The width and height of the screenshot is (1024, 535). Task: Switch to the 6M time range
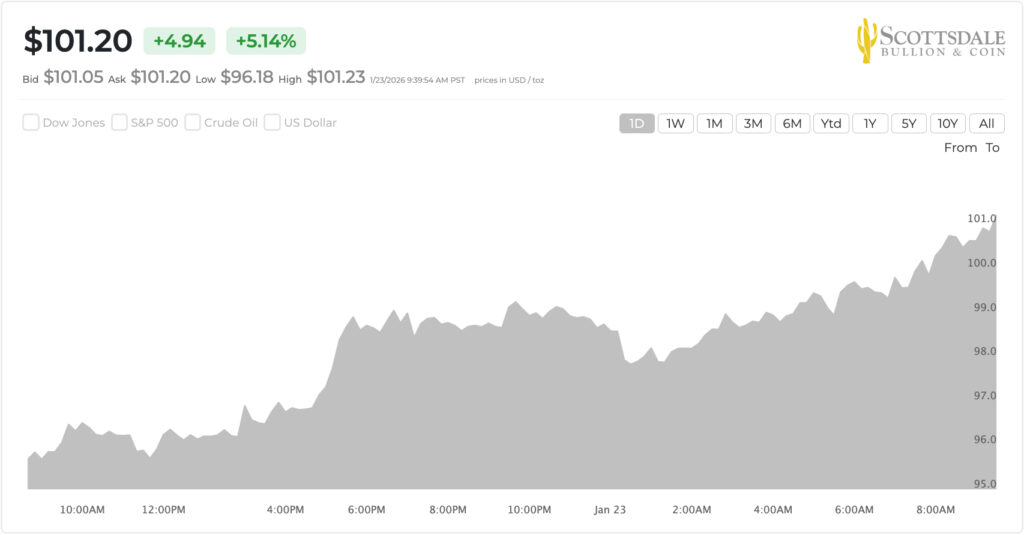pyautogui.click(x=792, y=123)
